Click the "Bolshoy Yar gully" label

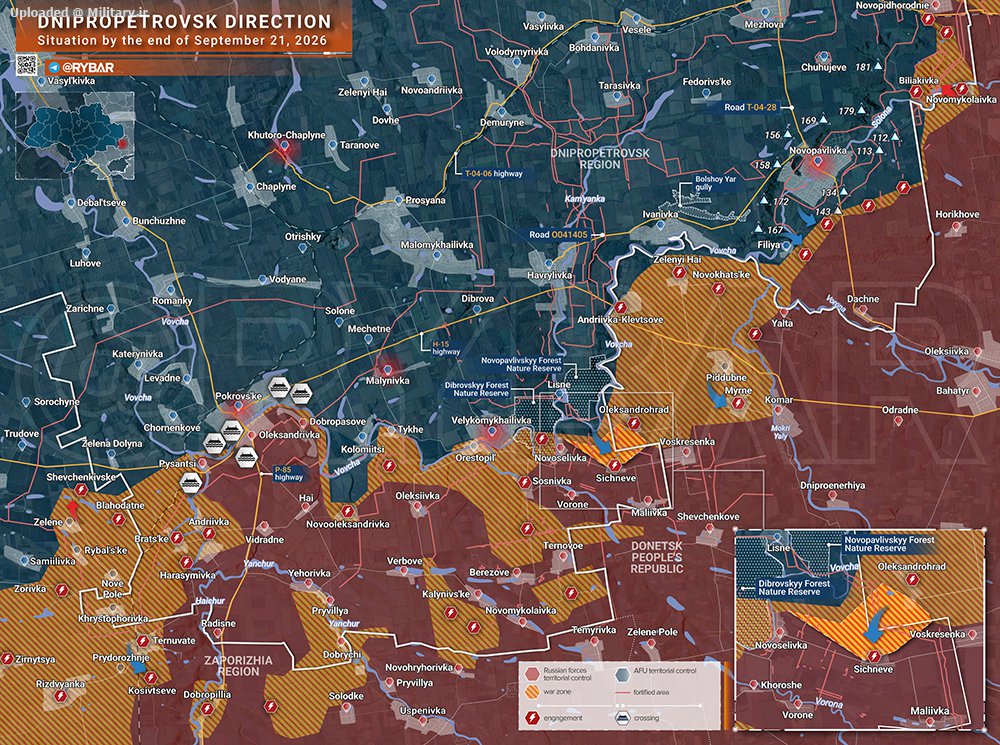[716, 183]
